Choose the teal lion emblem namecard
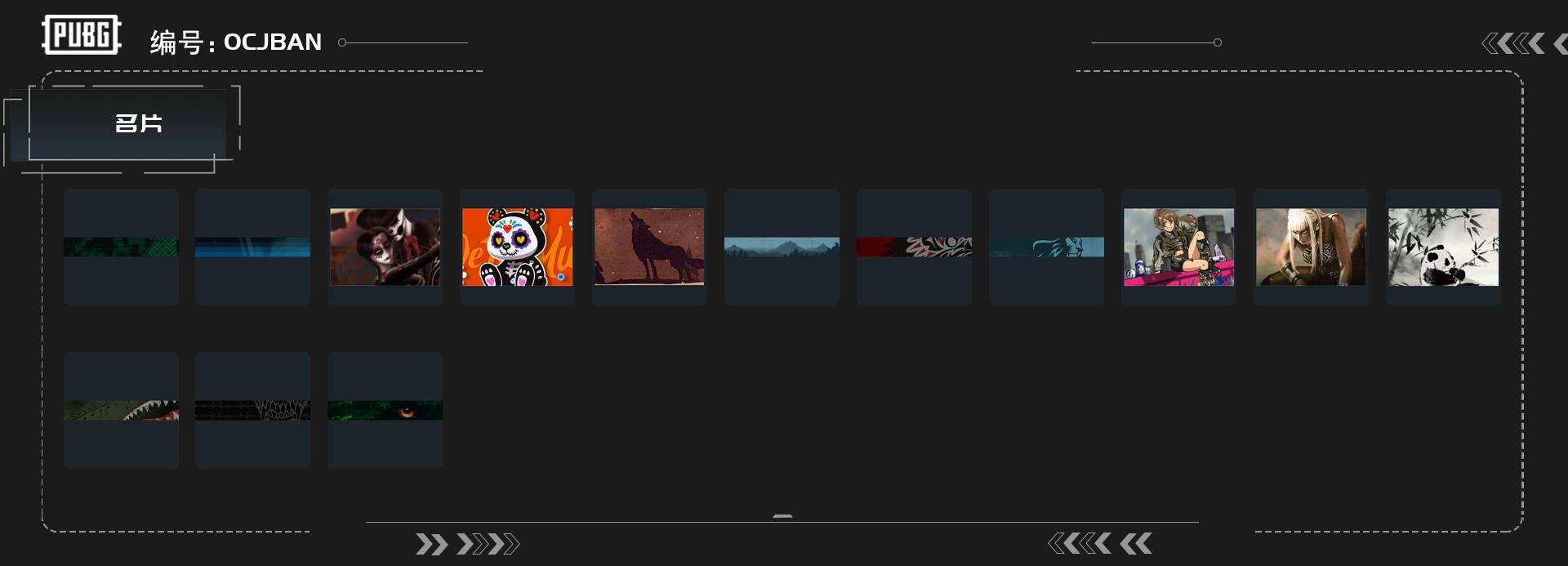Image resolution: width=1568 pixels, height=566 pixels. tap(1046, 247)
